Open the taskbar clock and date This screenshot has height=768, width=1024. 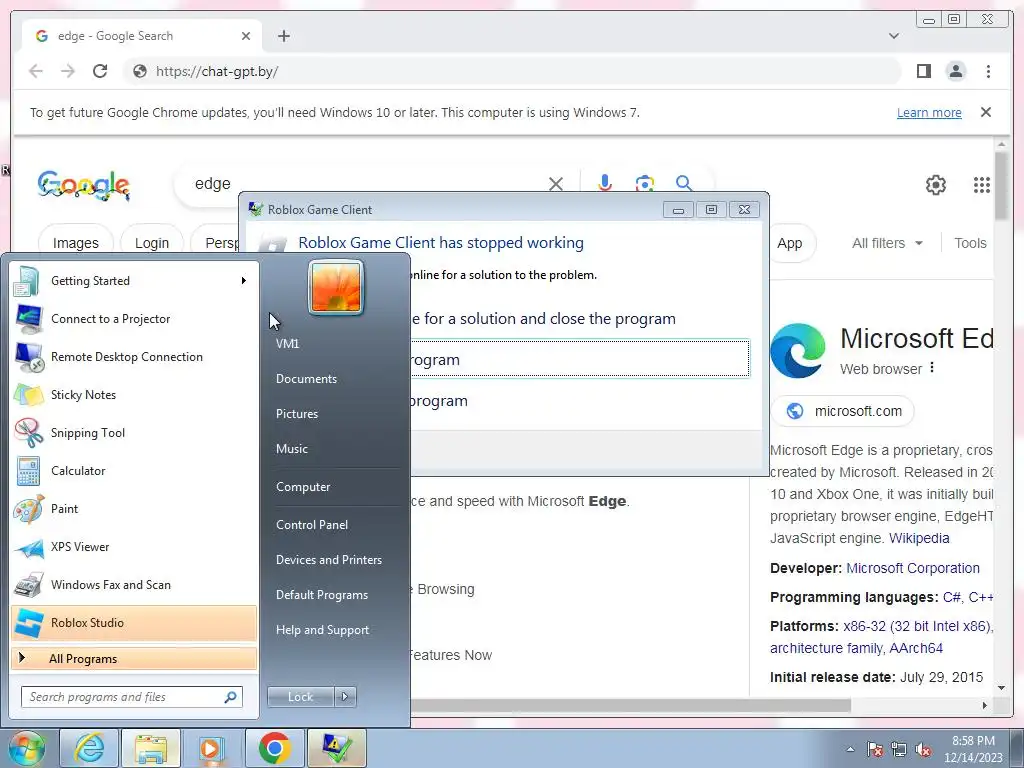973,749
